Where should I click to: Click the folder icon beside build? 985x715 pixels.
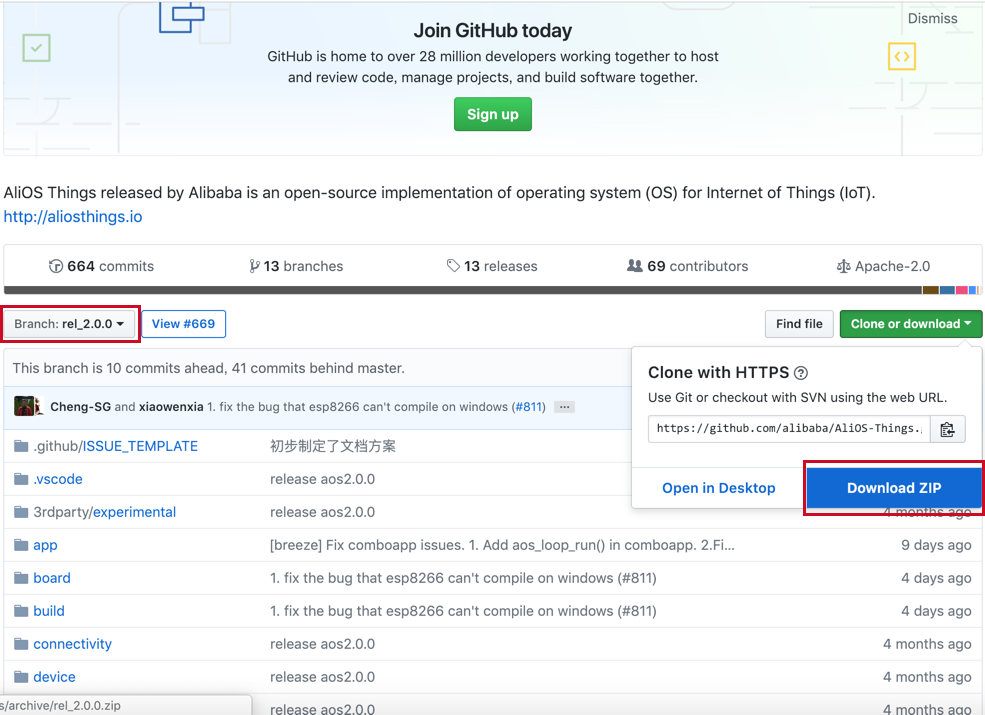21,611
